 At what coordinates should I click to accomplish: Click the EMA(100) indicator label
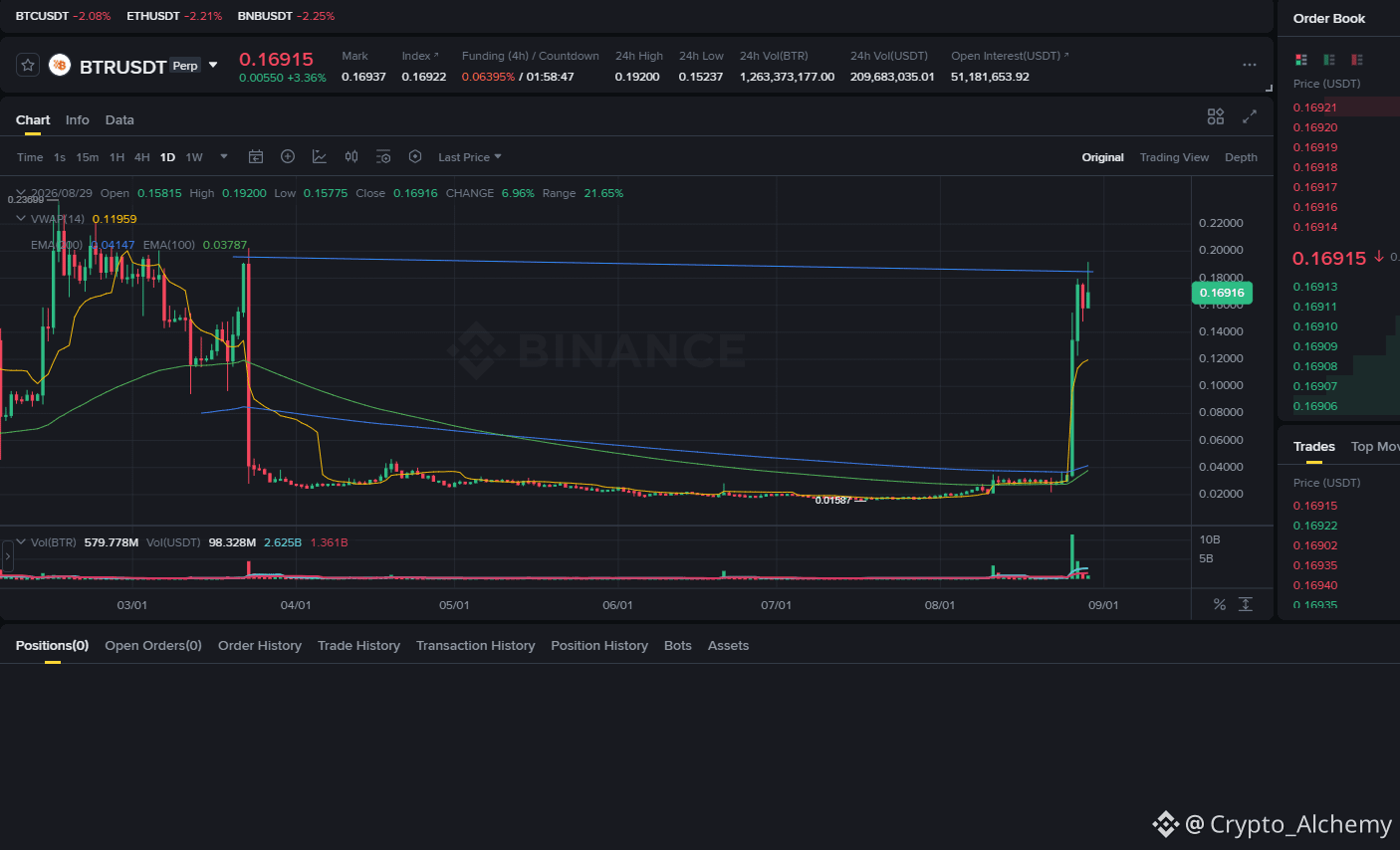click(169, 245)
